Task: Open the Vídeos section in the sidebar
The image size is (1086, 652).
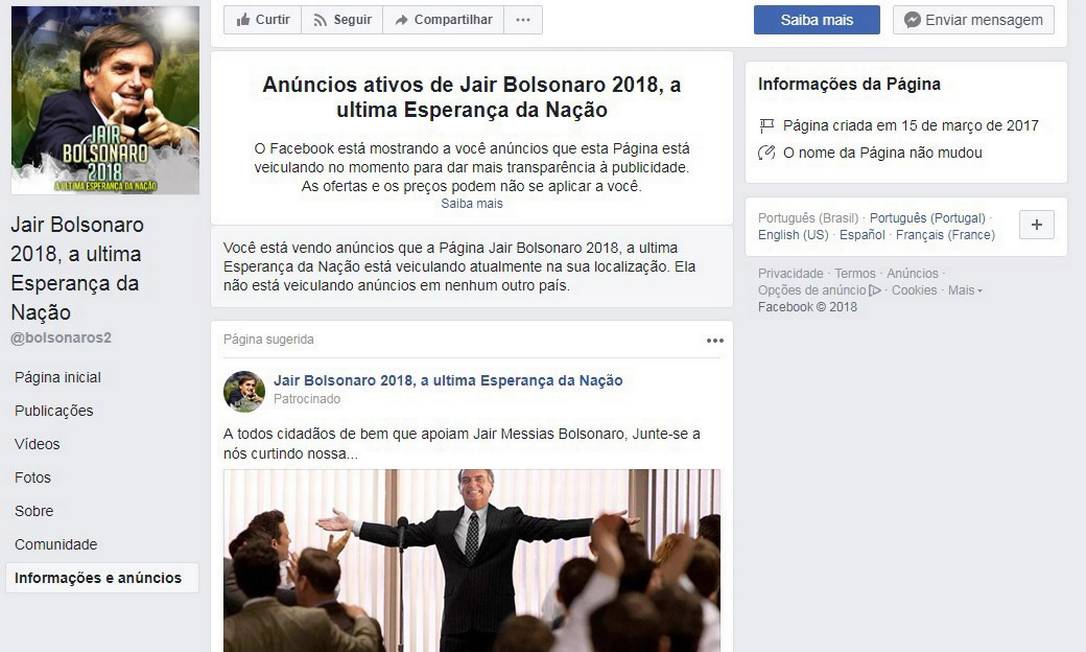Action: [37, 444]
